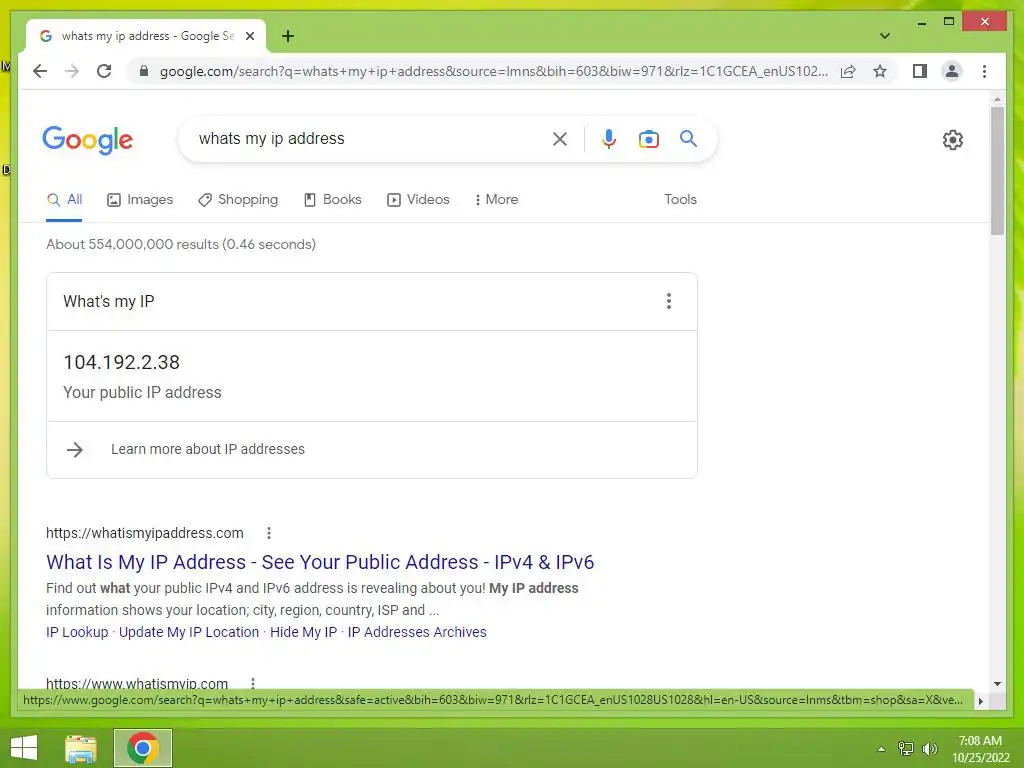Open options dots for whatismyip.com result
The height and width of the screenshot is (768, 1024).
253,683
